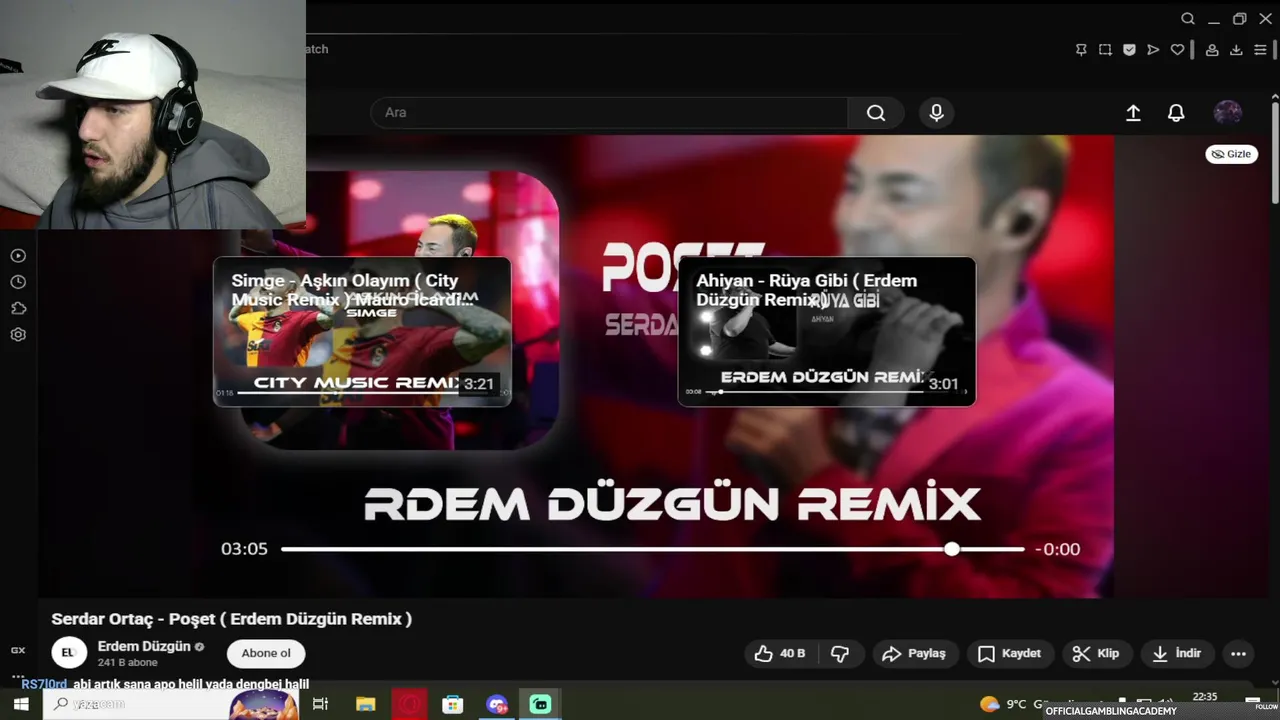Click the browser title-bar search icon

[1188, 19]
